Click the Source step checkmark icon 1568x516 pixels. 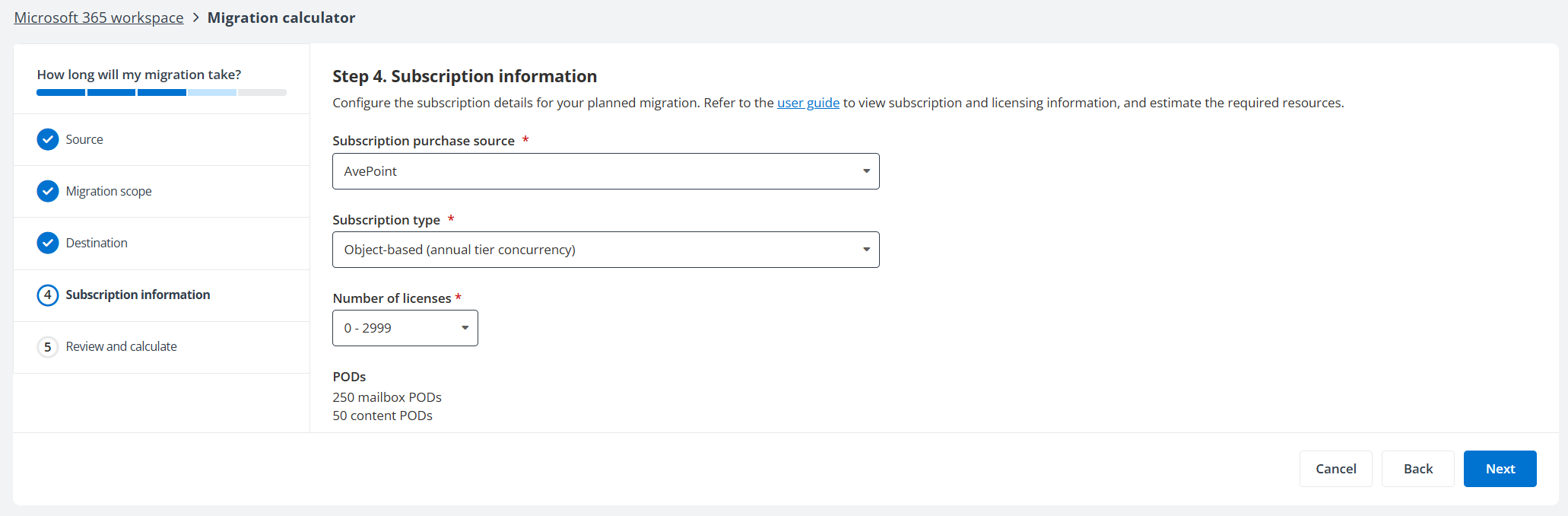pyautogui.click(x=47, y=139)
